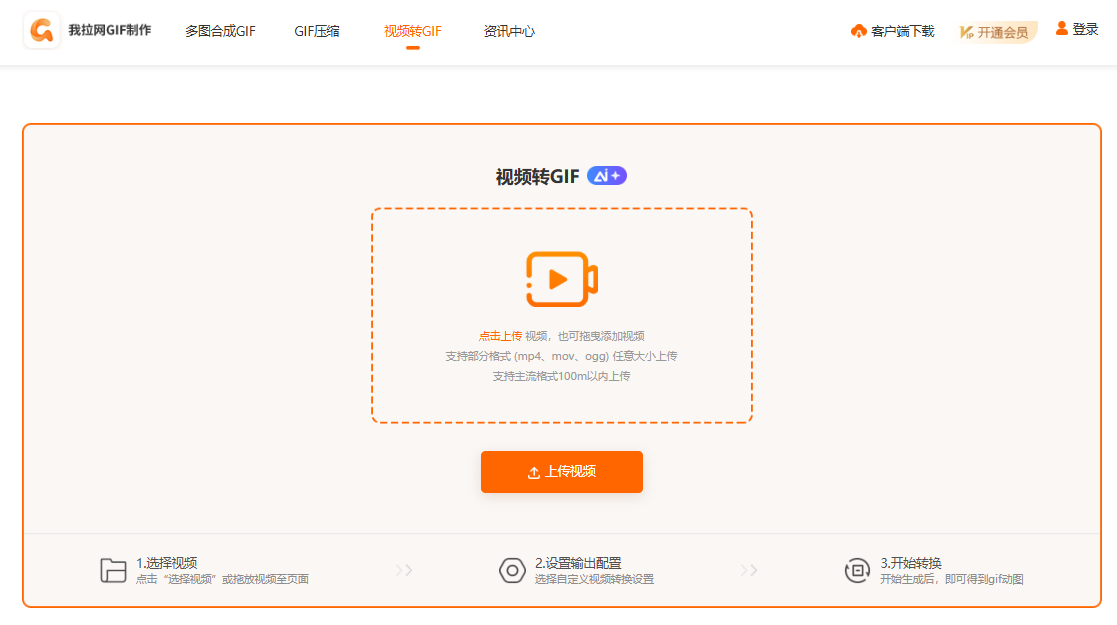This screenshot has height=625, width=1117.
Task: Click the 点击上传 orange link text
Action: click(500, 336)
